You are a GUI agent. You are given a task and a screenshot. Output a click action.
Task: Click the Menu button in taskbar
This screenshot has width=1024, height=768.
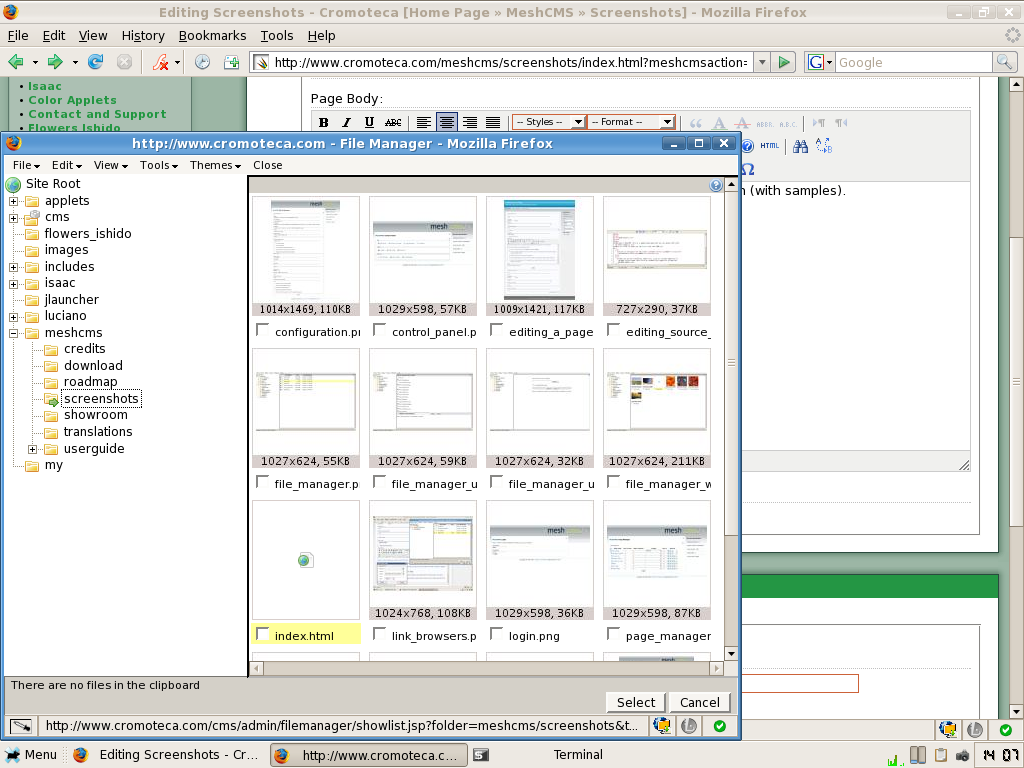31,755
